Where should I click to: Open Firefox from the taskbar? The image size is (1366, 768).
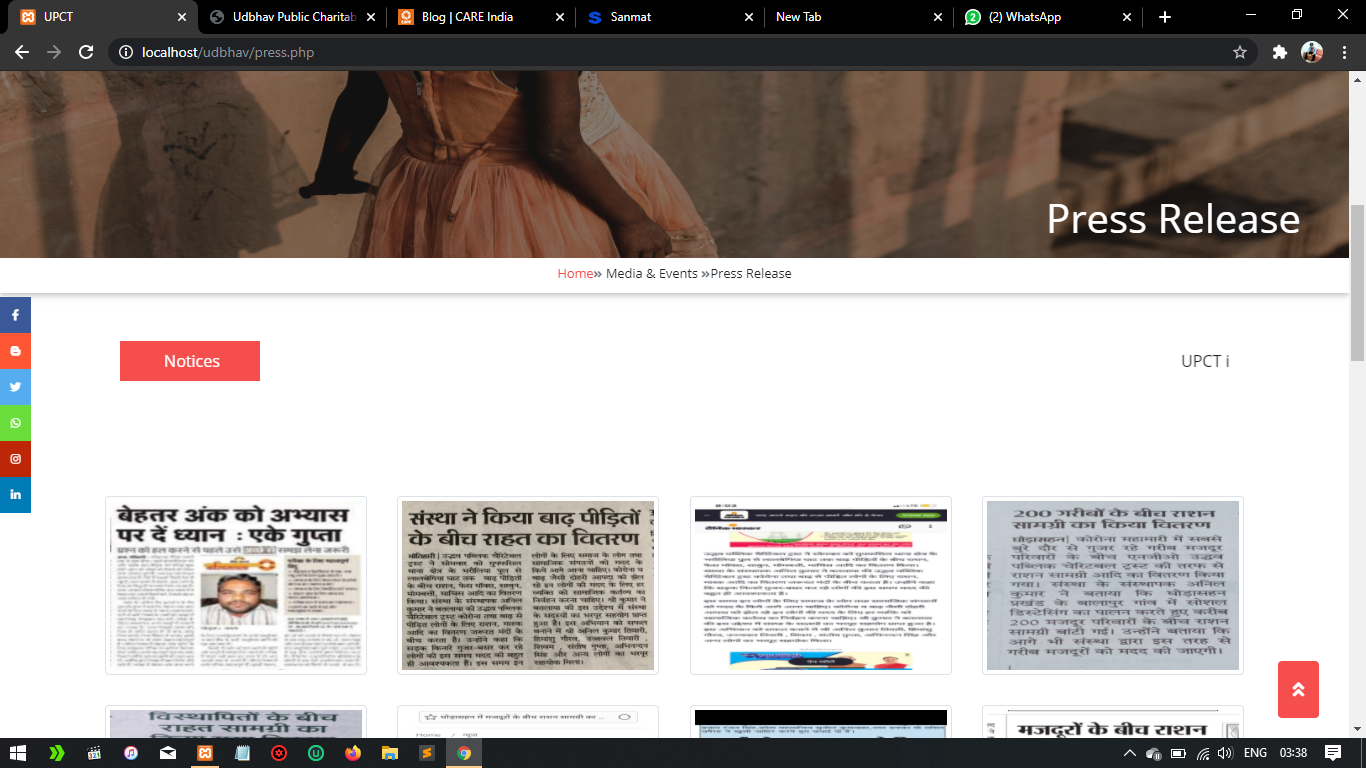[352, 753]
